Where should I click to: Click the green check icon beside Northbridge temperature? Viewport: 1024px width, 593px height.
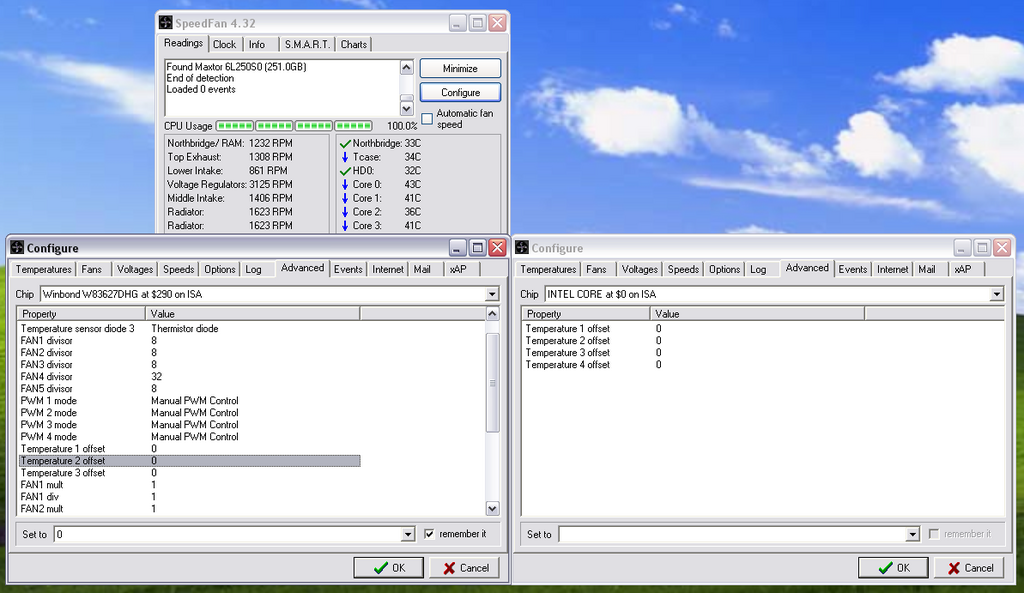coord(345,143)
